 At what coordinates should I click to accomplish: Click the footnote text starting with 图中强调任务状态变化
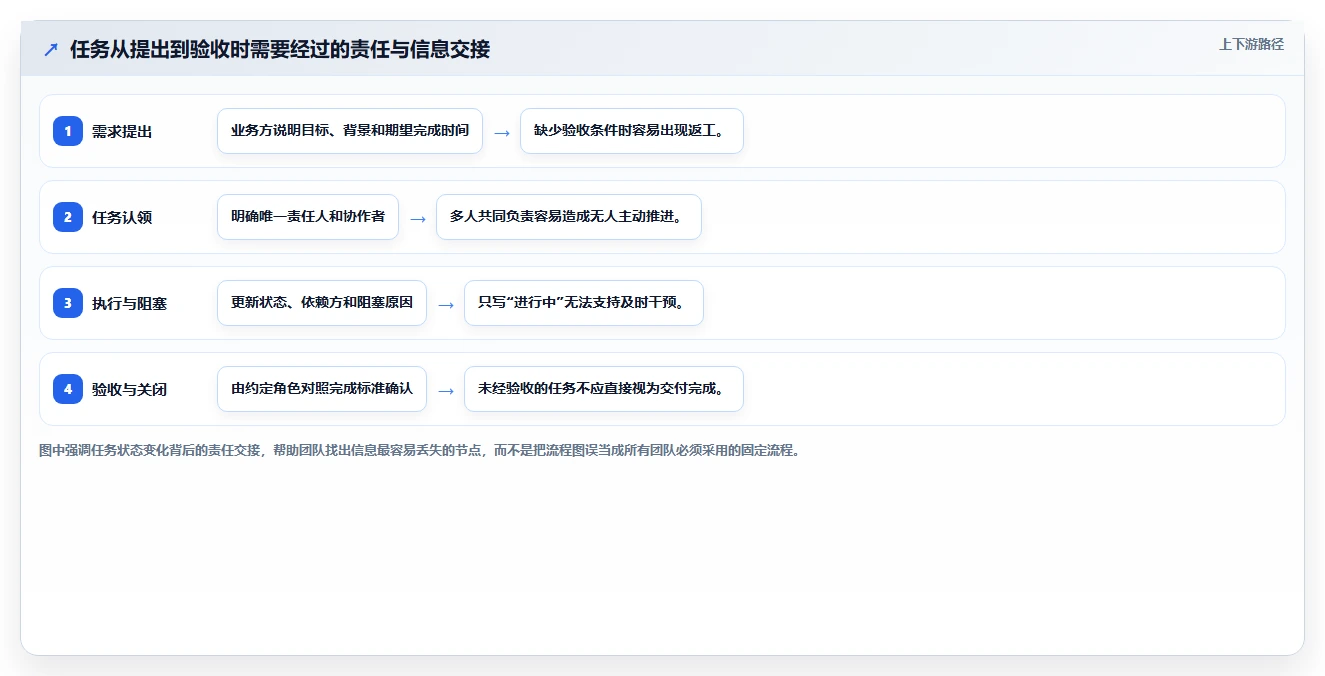point(419,451)
